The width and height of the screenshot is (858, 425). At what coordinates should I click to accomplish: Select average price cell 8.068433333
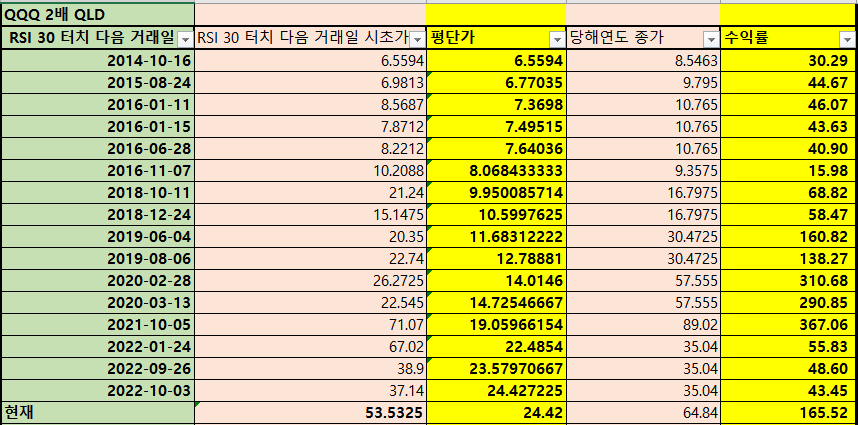click(x=496, y=171)
